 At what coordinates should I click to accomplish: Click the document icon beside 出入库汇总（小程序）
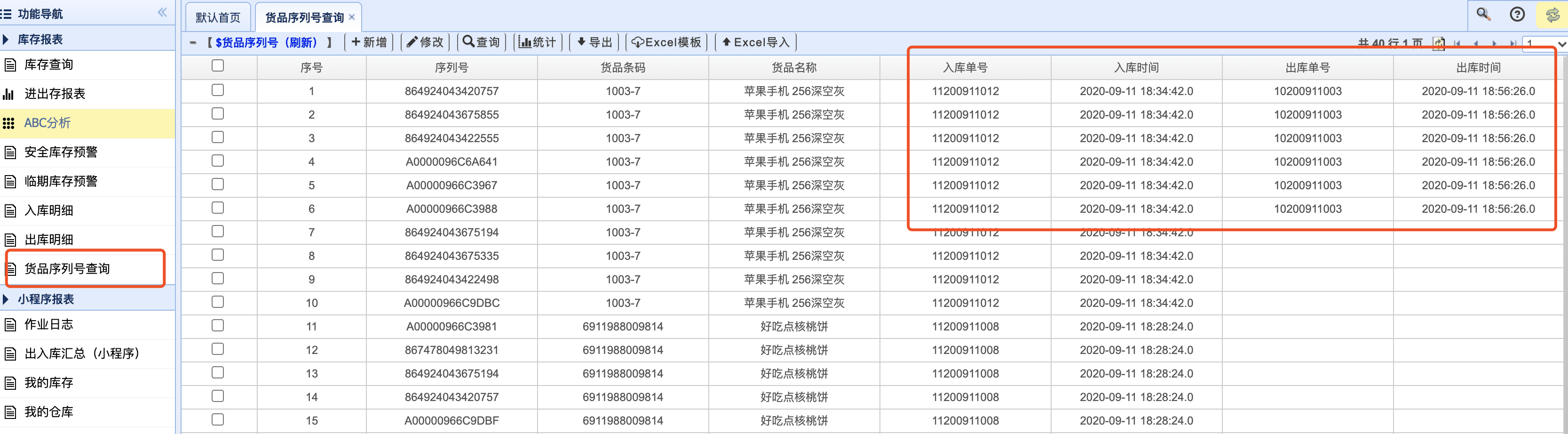10,354
